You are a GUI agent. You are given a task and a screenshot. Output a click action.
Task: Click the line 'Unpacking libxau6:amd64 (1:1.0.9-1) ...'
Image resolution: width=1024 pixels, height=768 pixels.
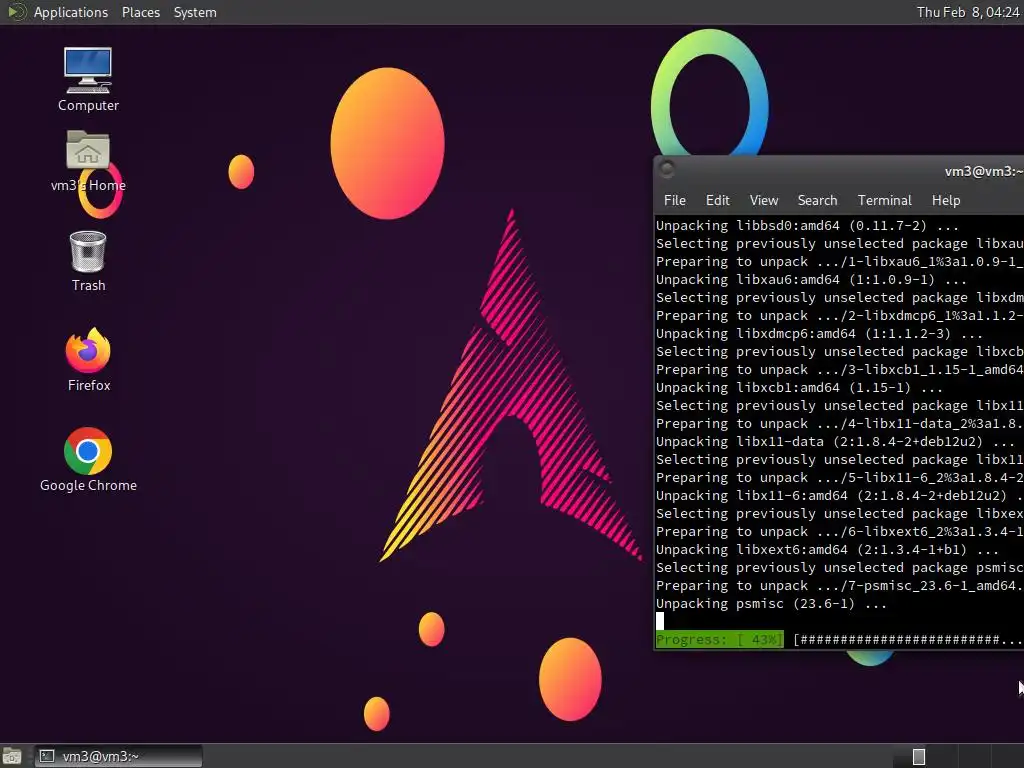(811, 280)
